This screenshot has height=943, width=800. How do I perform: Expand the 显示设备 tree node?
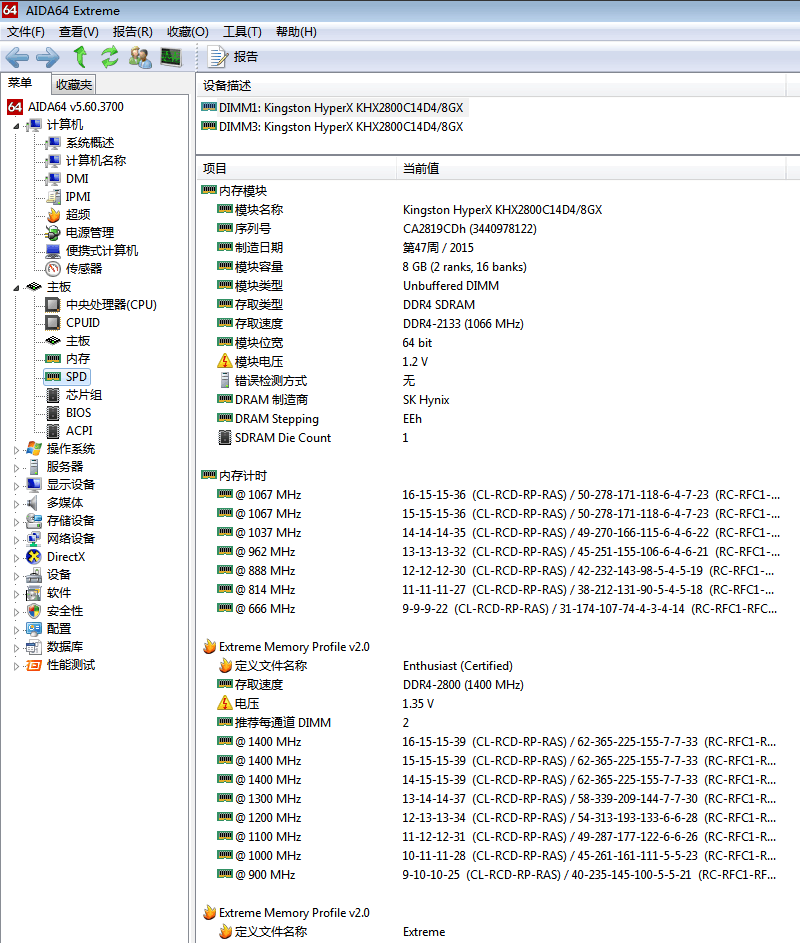tap(16, 486)
